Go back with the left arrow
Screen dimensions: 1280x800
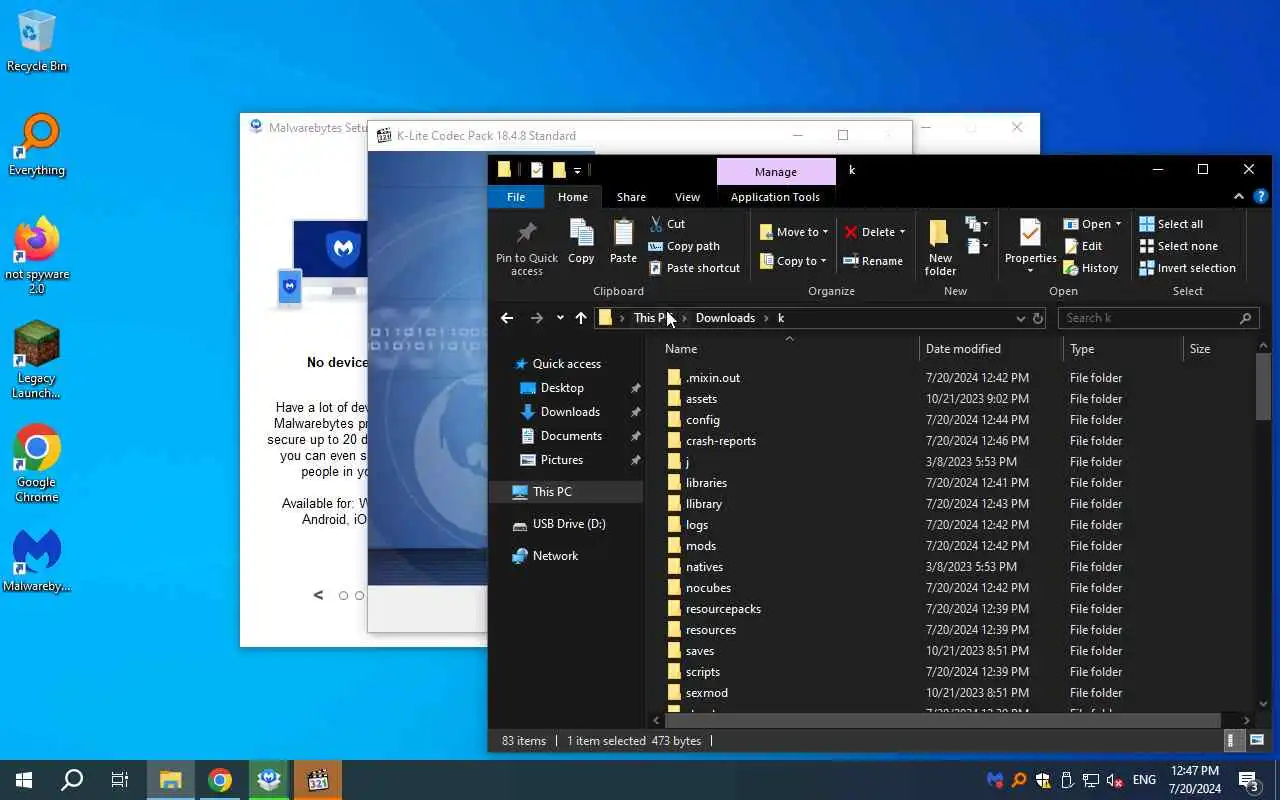(507, 318)
